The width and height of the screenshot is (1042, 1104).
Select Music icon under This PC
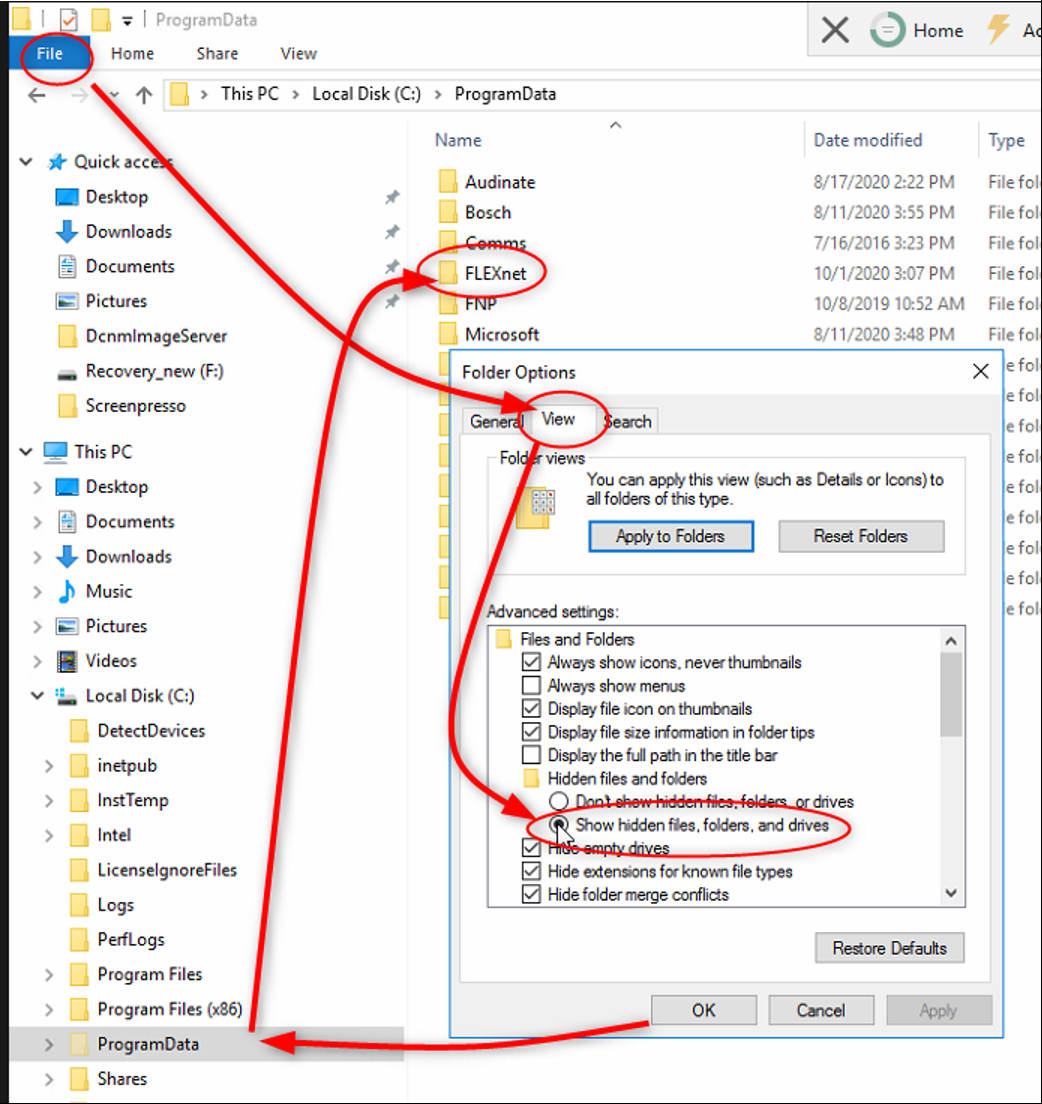[x=67, y=591]
